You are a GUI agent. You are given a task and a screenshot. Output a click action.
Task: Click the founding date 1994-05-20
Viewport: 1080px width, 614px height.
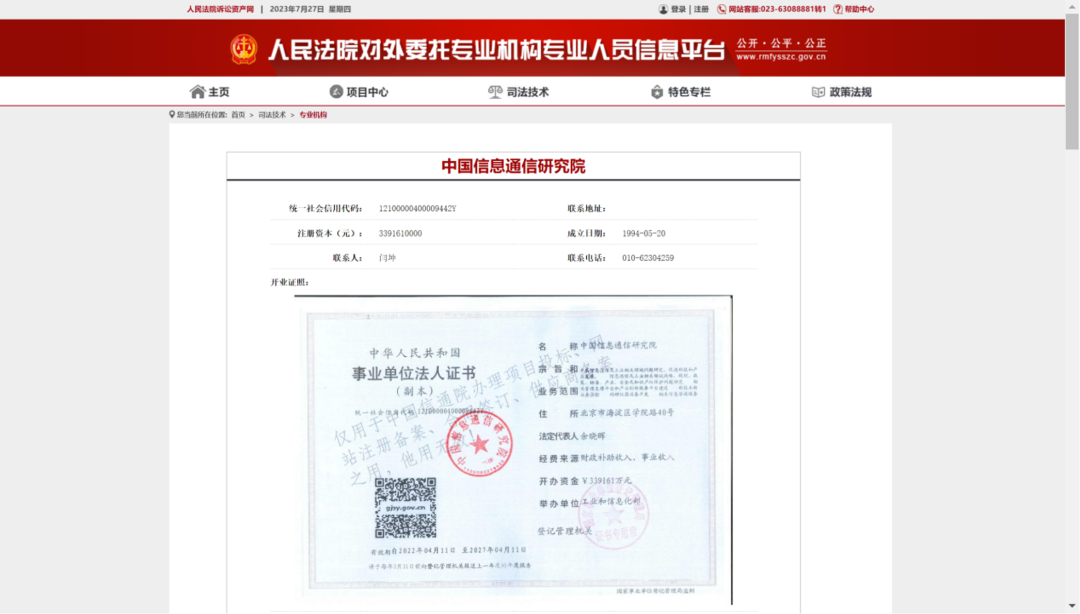pos(644,234)
